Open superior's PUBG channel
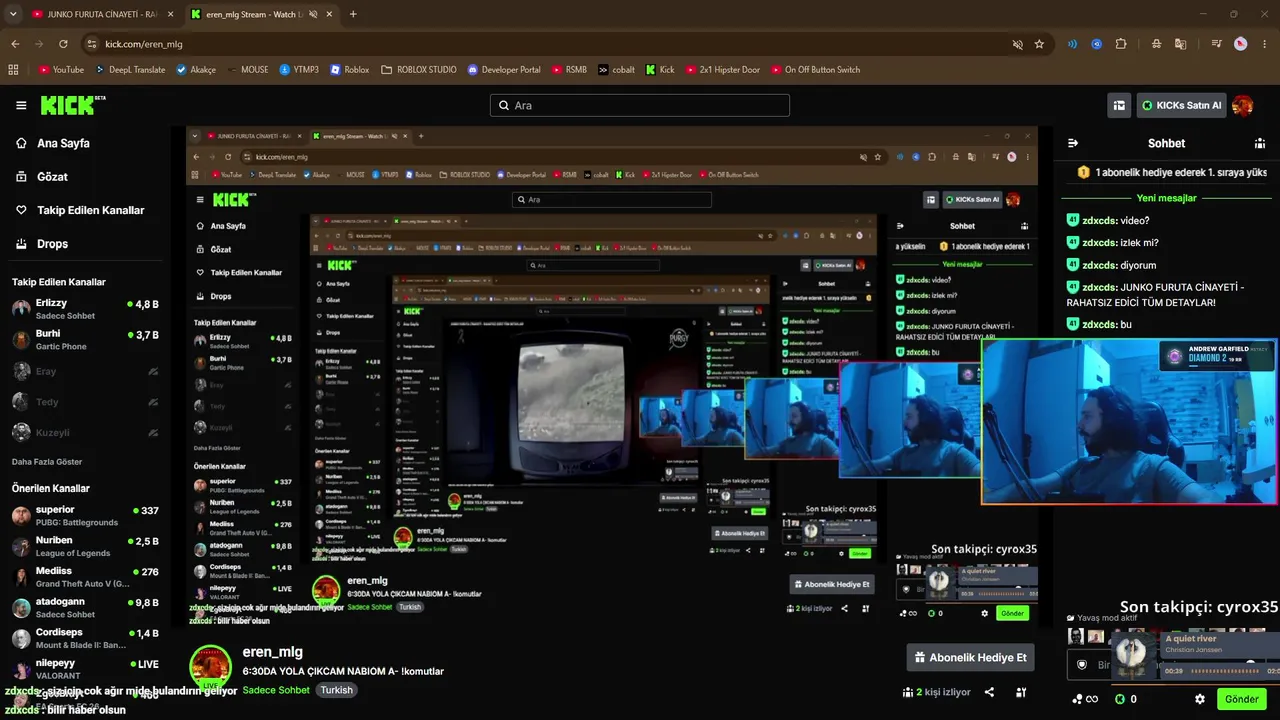The height and width of the screenshot is (720, 1280). [85, 516]
